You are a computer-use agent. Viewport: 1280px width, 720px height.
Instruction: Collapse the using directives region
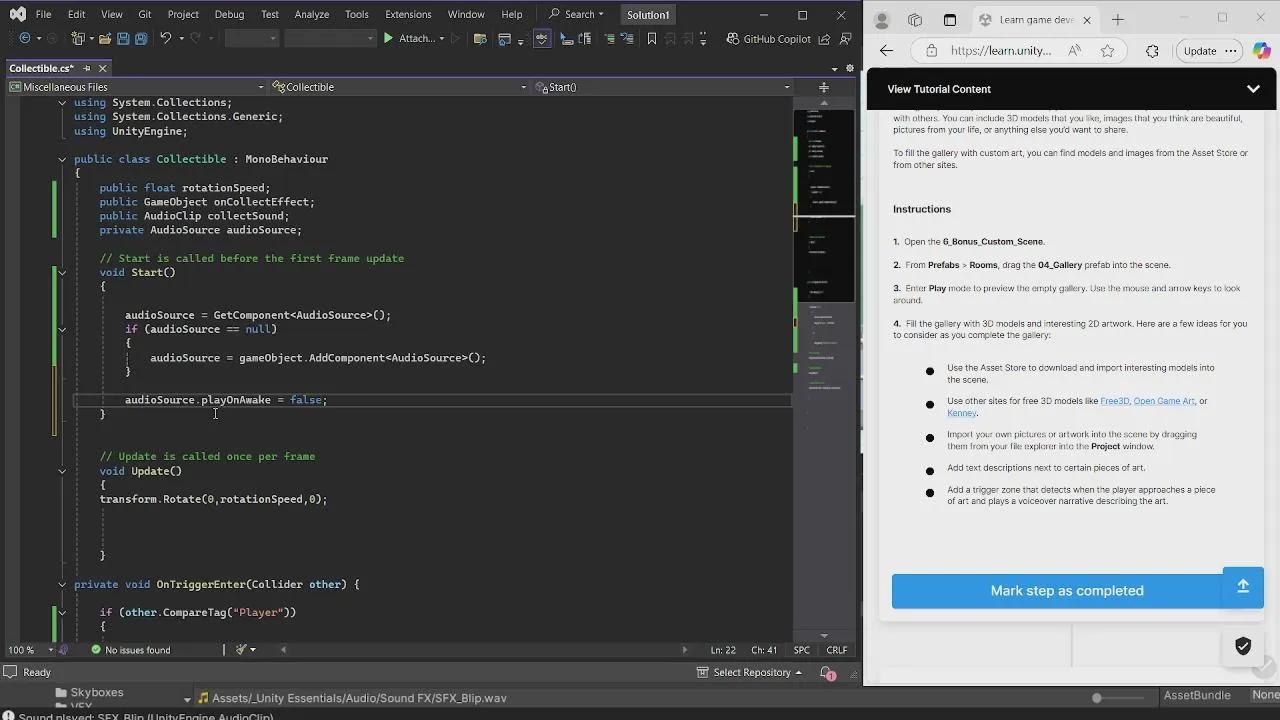(x=62, y=102)
